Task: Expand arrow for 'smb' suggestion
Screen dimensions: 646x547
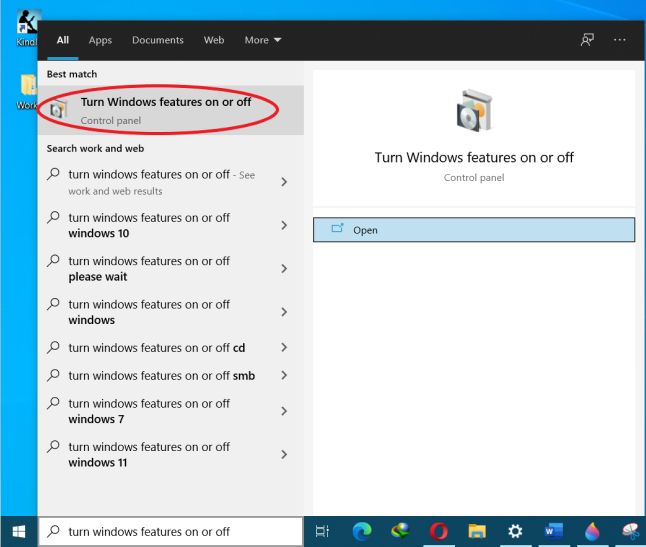Action: [284, 375]
